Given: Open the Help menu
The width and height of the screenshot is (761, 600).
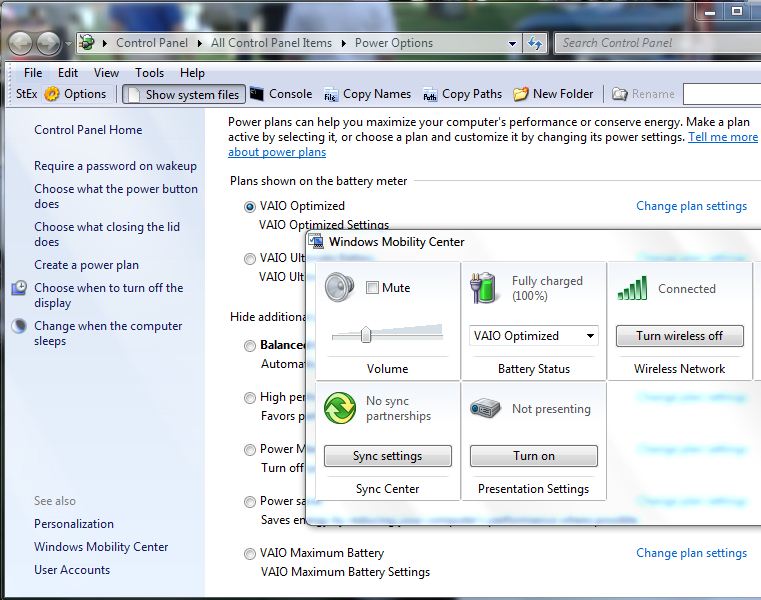Looking at the screenshot, I should (x=192, y=73).
